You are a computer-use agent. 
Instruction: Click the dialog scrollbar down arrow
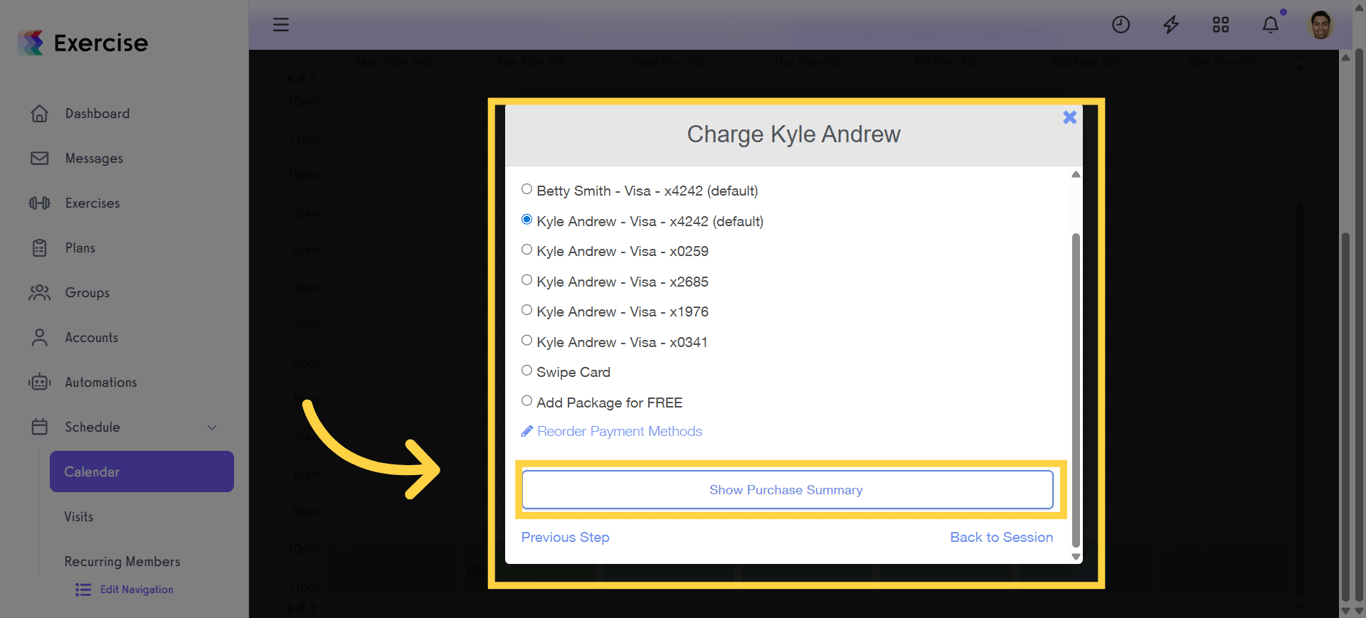[1076, 557]
